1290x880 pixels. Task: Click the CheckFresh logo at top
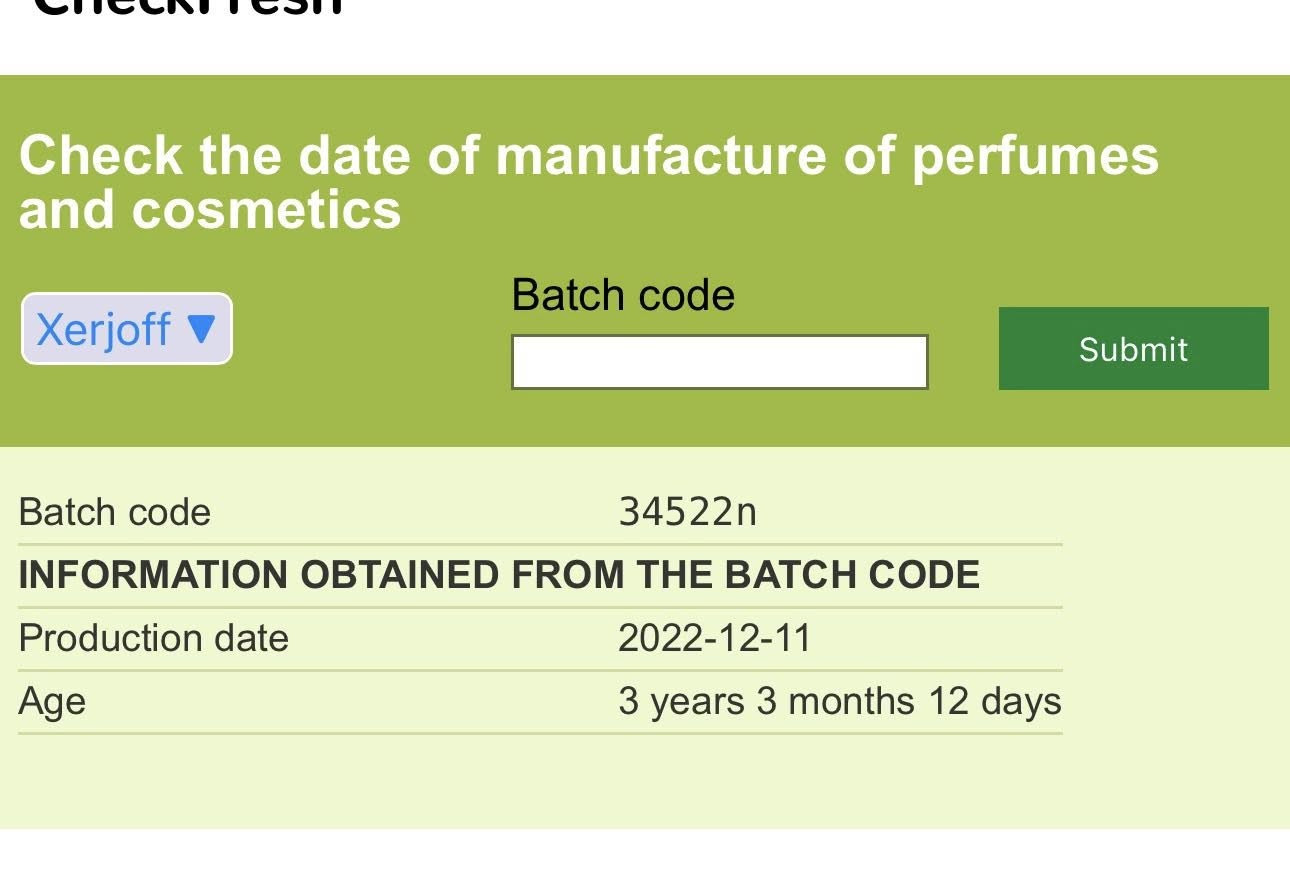click(188, 8)
